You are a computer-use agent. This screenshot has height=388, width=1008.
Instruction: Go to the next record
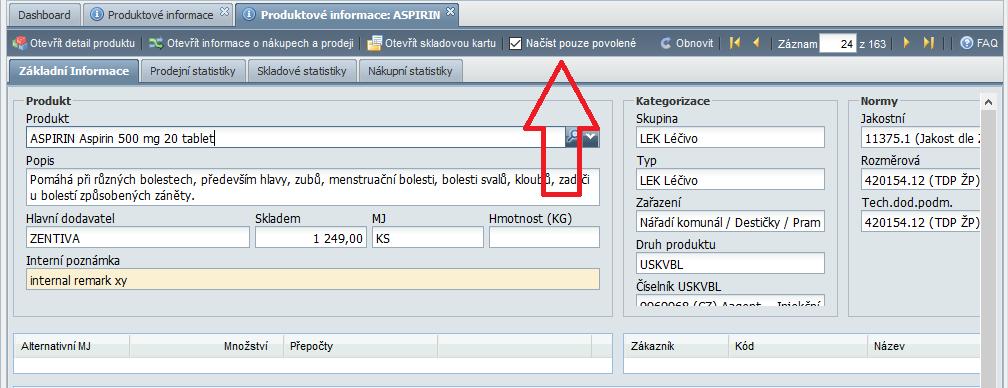click(x=907, y=43)
